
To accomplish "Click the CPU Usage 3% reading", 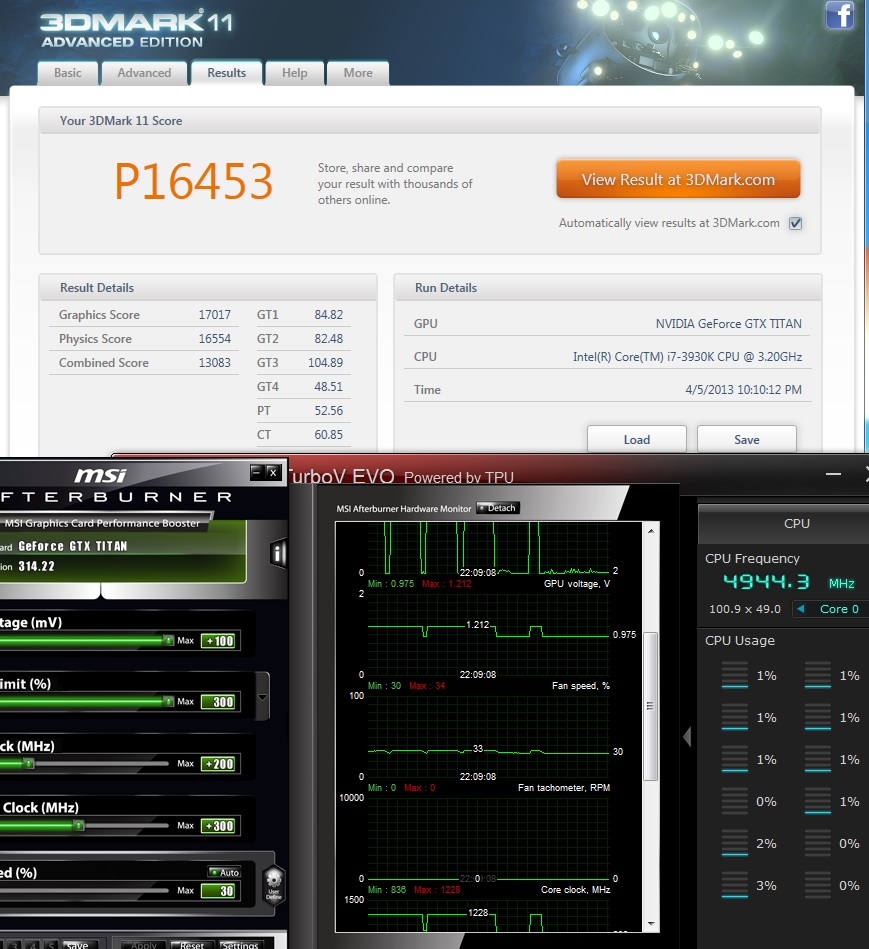I will coord(766,885).
